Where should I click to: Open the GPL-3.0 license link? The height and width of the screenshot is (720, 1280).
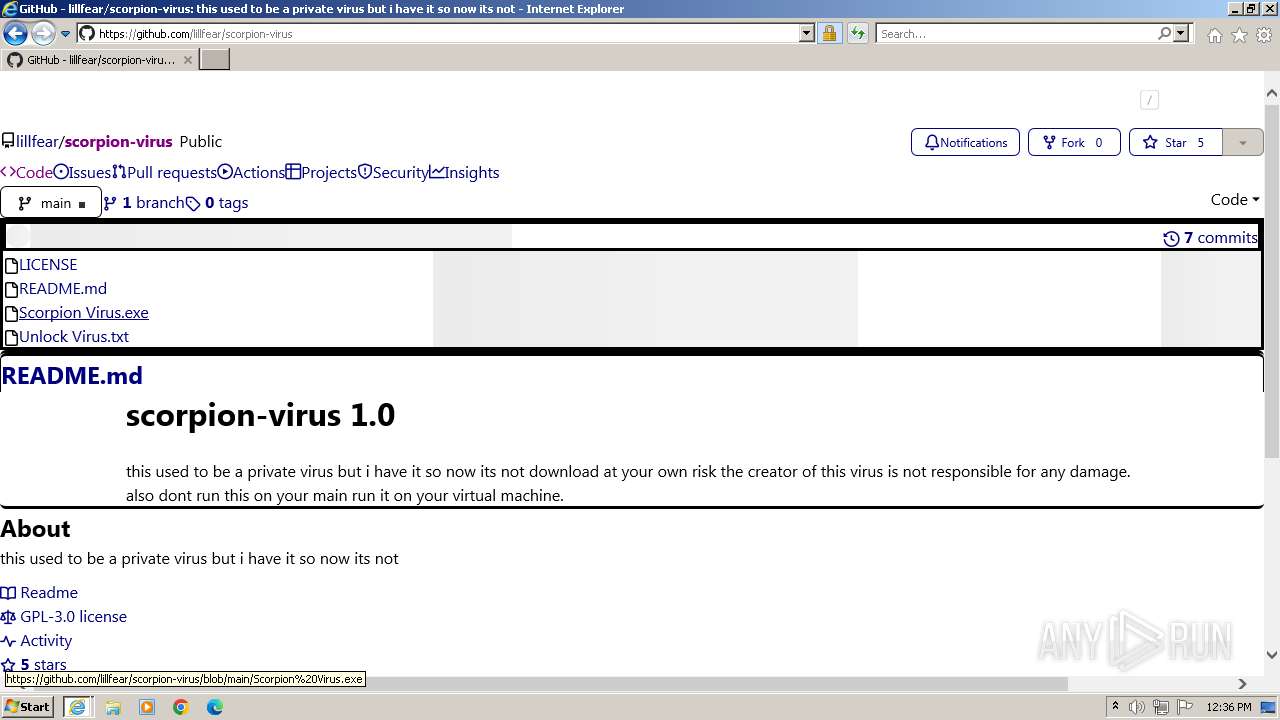pyautogui.click(x=64, y=616)
